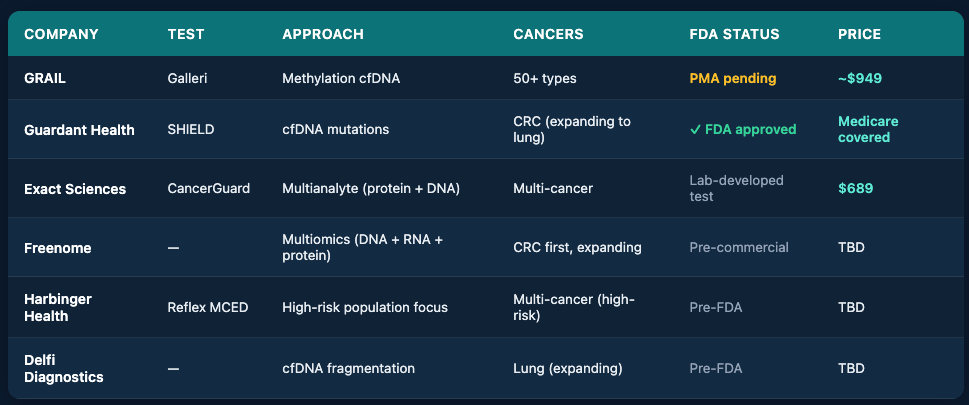Click the Guardant Health company name
The height and width of the screenshot is (405, 969).
(x=79, y=130)
